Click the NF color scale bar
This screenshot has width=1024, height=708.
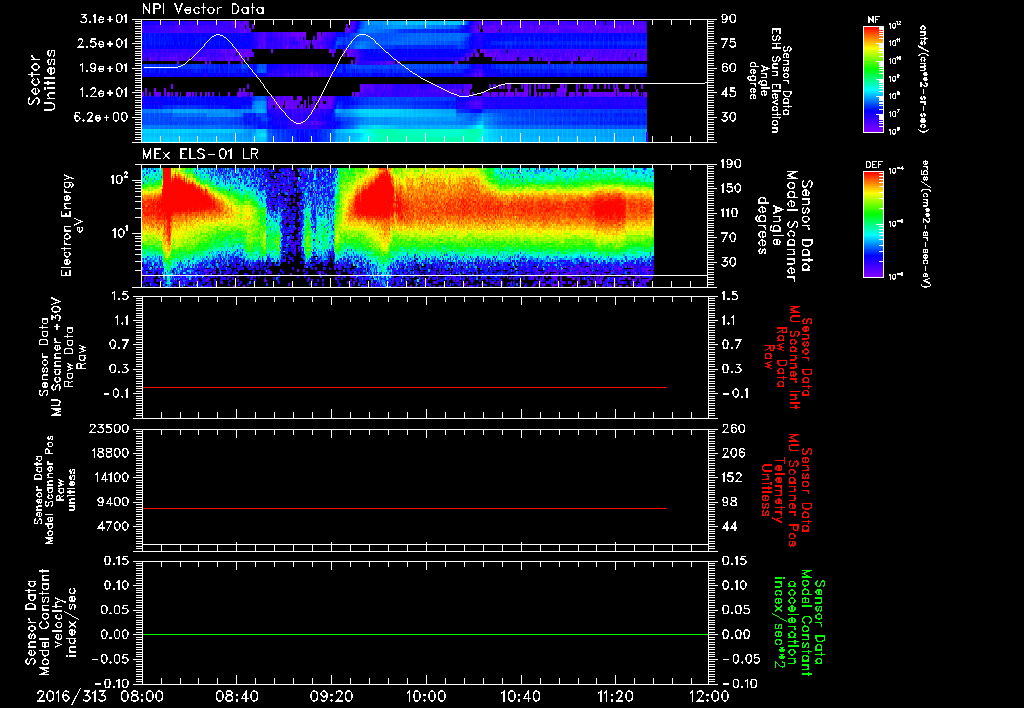(x=874, y=78)
